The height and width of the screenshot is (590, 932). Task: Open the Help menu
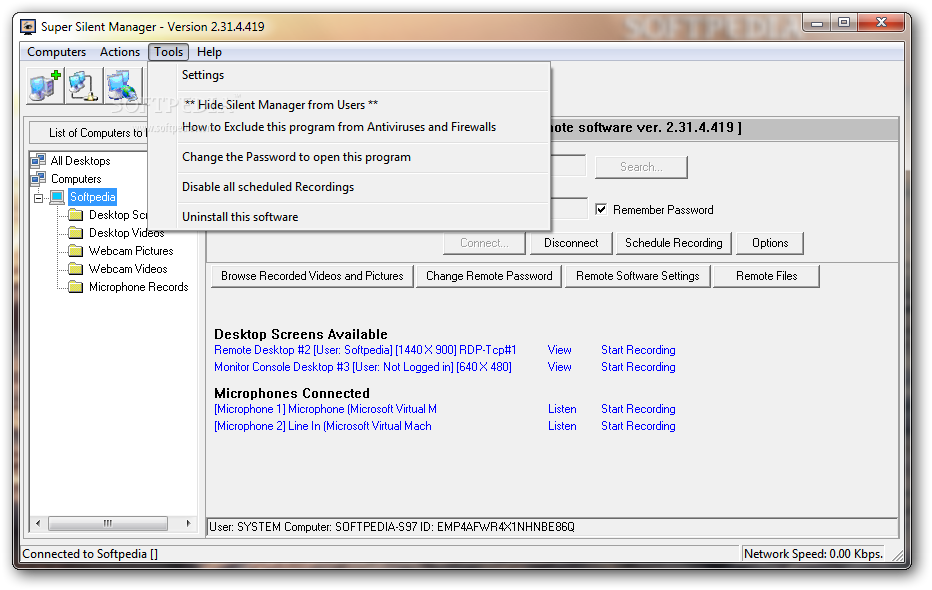coord(209,52)
